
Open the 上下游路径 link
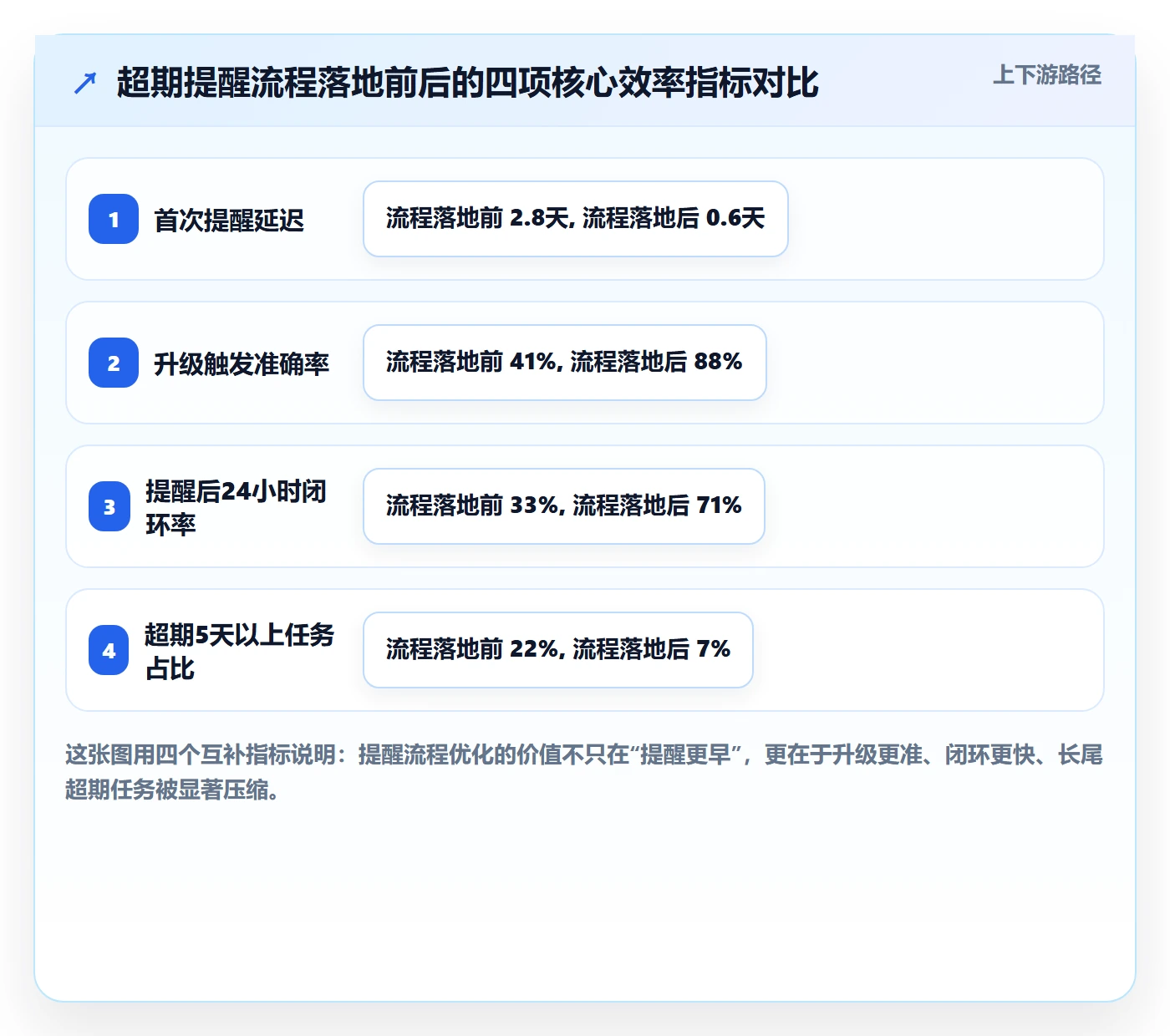[1047, 75]
